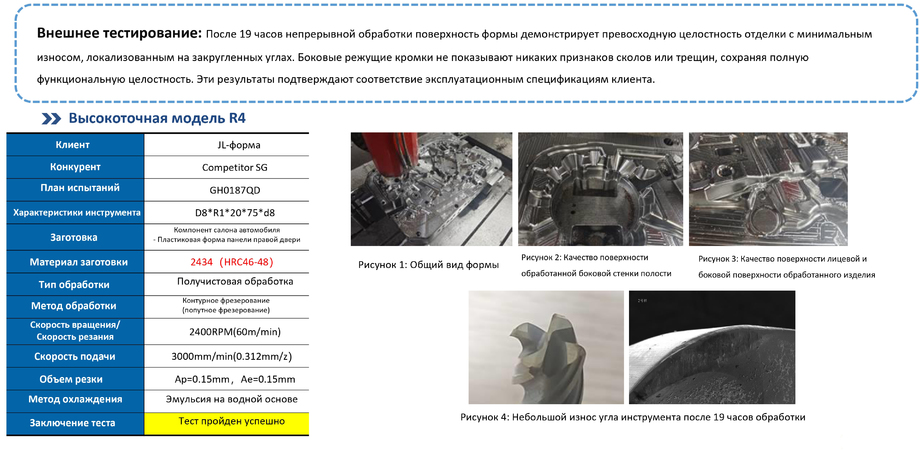Select the 'Метод охлаждения' header cell

click(75, 400)
